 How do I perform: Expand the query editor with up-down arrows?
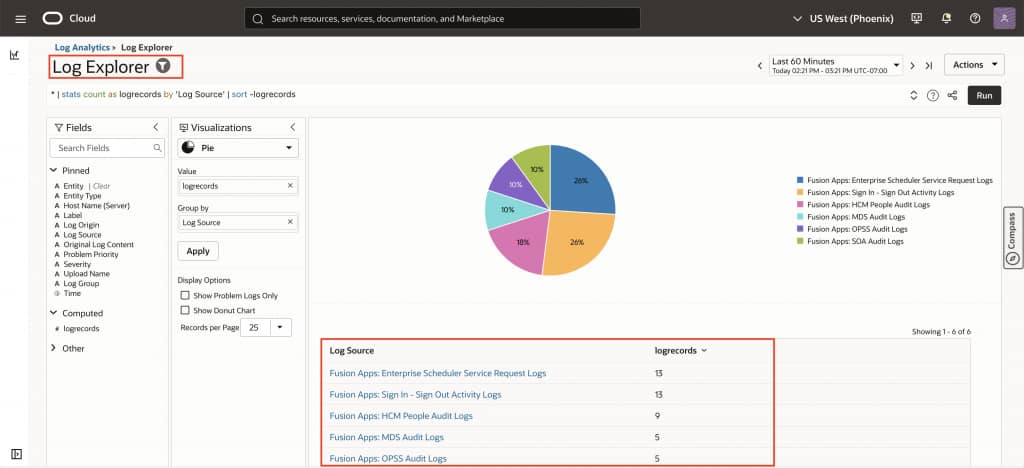coord(914,95)
